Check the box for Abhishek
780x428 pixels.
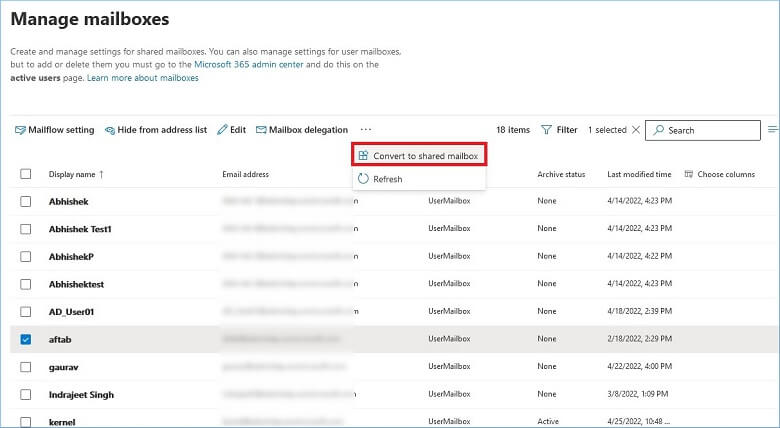pos(25,201)
